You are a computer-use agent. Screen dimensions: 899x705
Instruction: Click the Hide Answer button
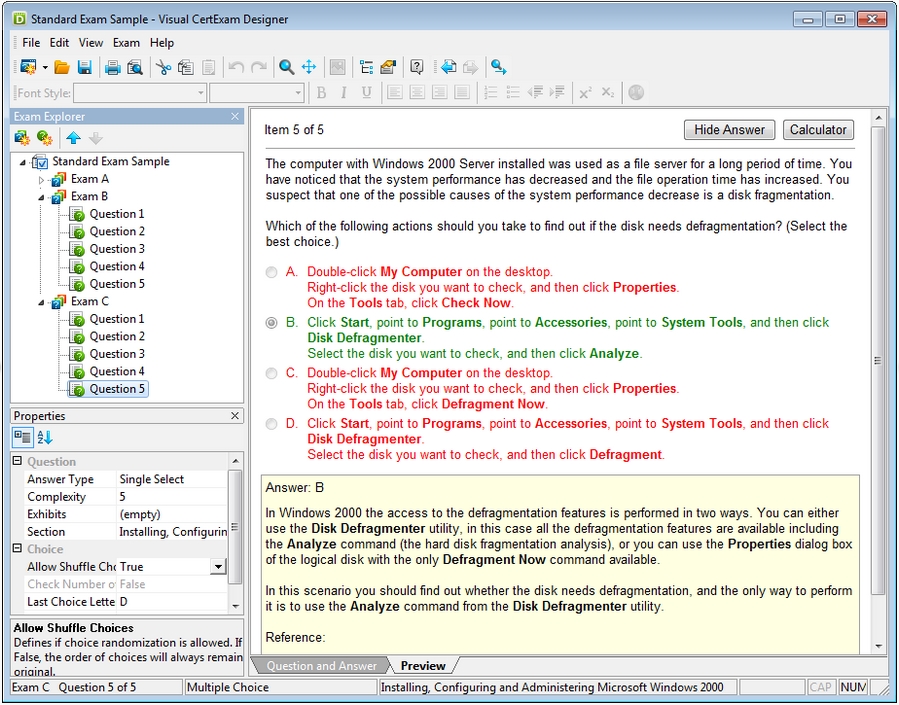point(729,130)
